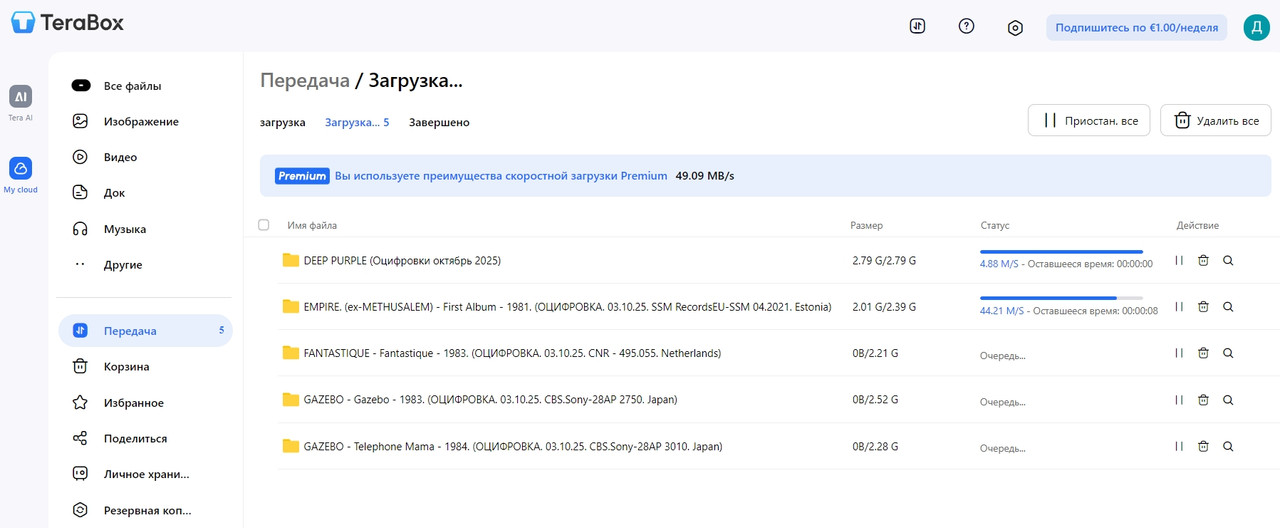Click the DEEP PURPLE folder icon
The image size is (1280, 528).
[x=291, y=260]
